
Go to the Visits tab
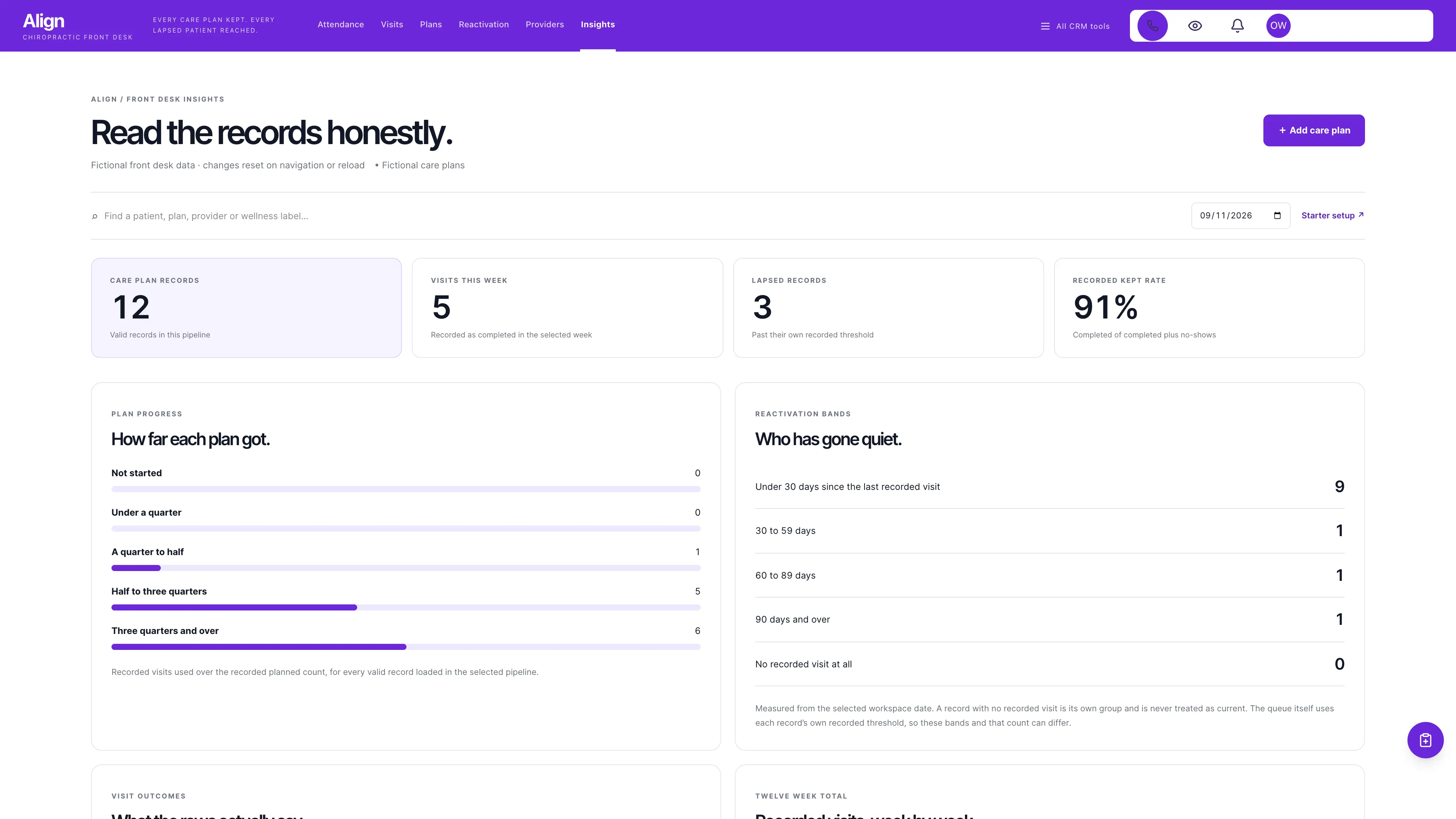pyautogui.click(x=392, y=24)
